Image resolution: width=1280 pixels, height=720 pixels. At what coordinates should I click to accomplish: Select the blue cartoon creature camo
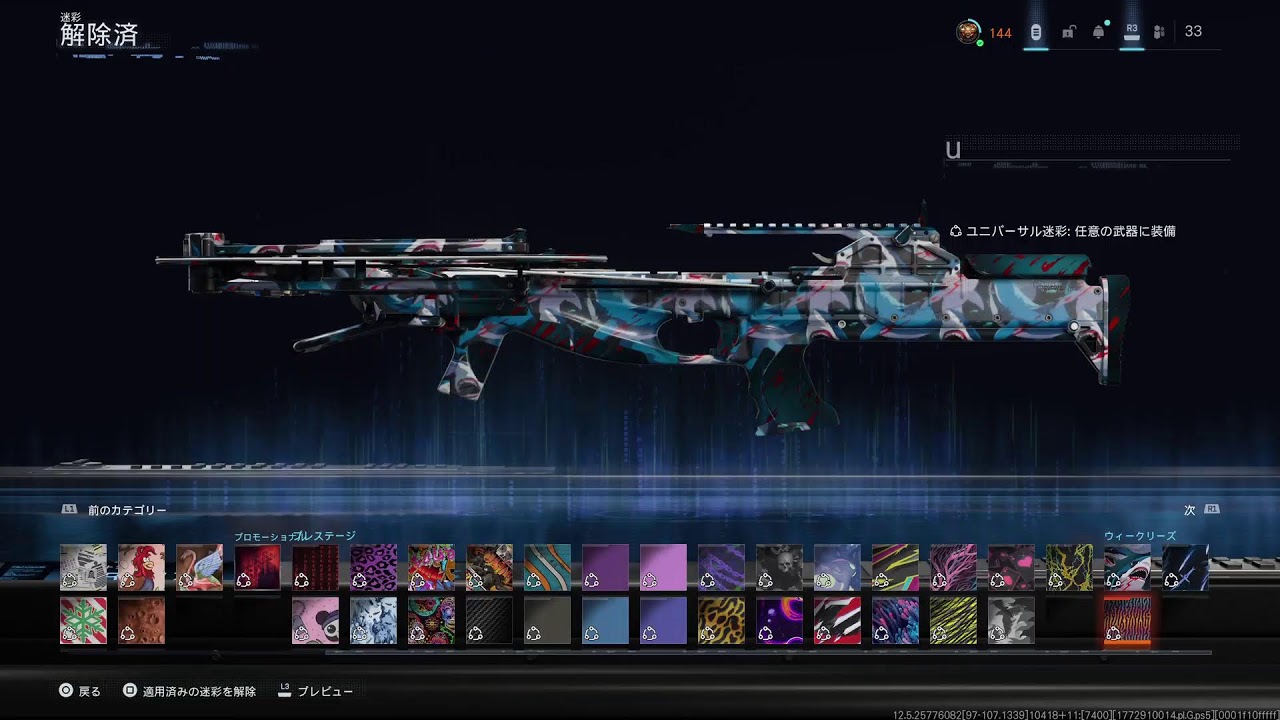[x=837, y=567]
